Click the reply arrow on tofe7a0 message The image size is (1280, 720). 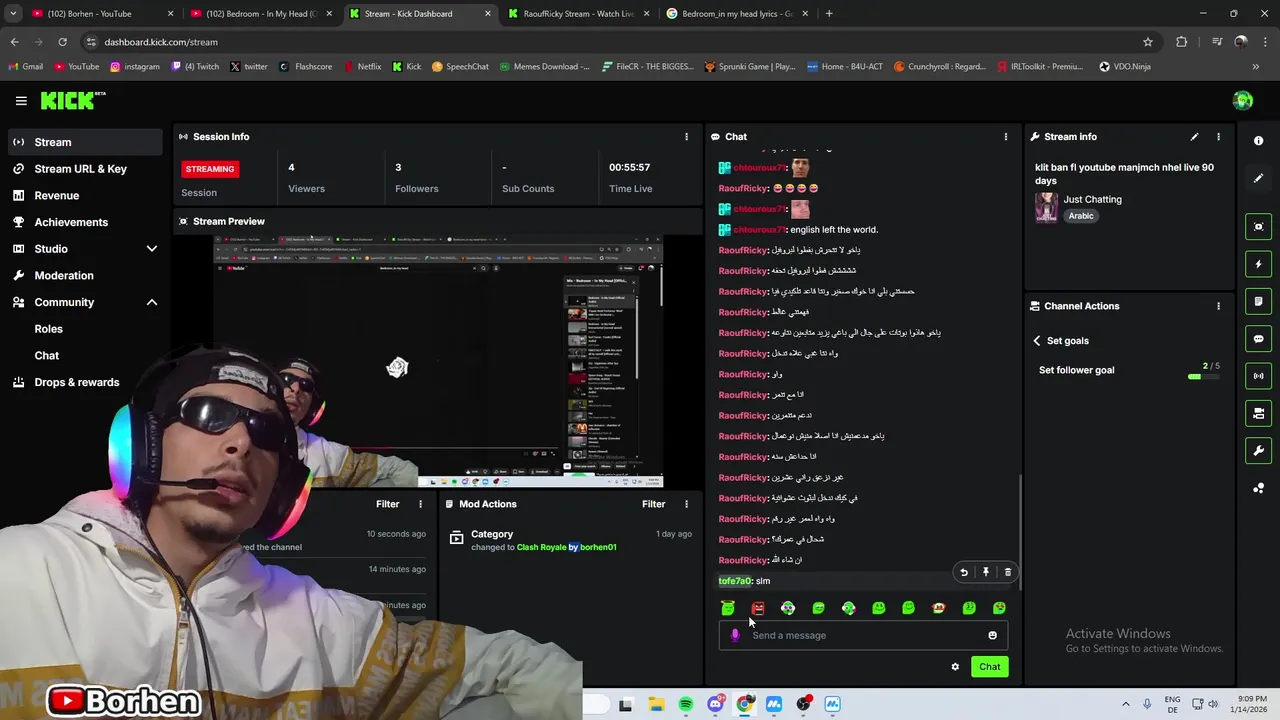click(x=964, y=572)
